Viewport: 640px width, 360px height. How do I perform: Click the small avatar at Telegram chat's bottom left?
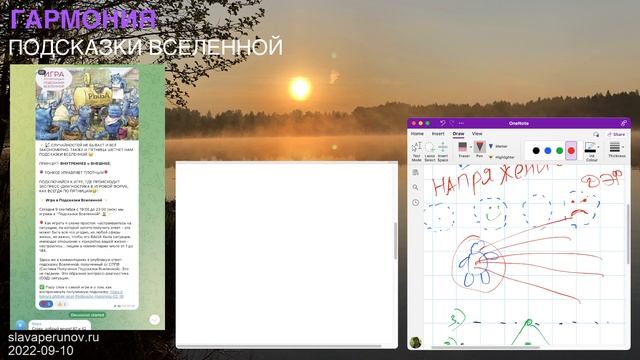20,324
